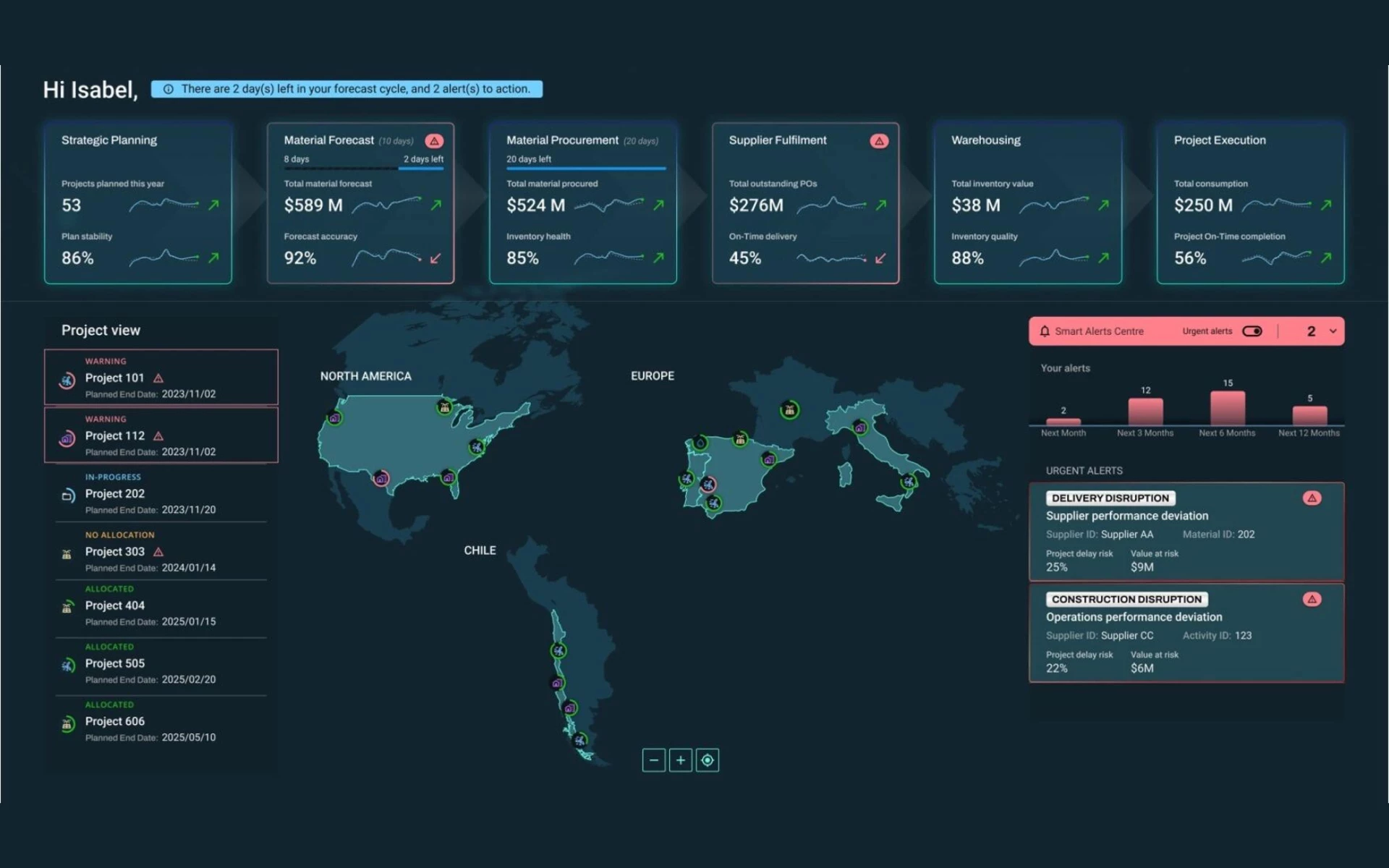
Task: Expand the Smart Alerts count dropdown chevron
Action: [x=1333, y=331]
